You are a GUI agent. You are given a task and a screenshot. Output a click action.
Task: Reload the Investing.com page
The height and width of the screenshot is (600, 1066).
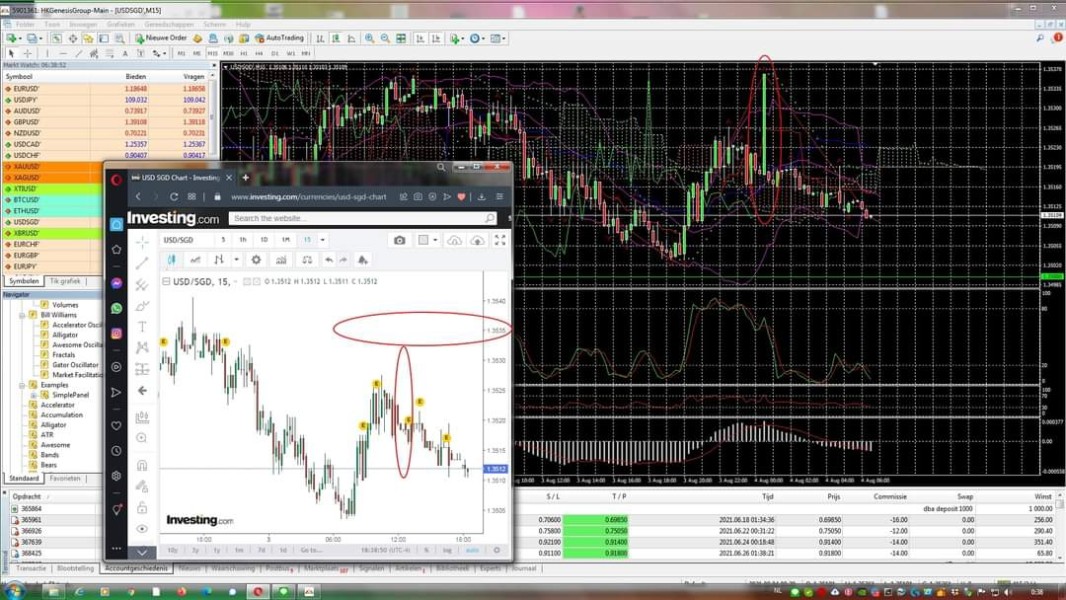[x=173, y=196]
